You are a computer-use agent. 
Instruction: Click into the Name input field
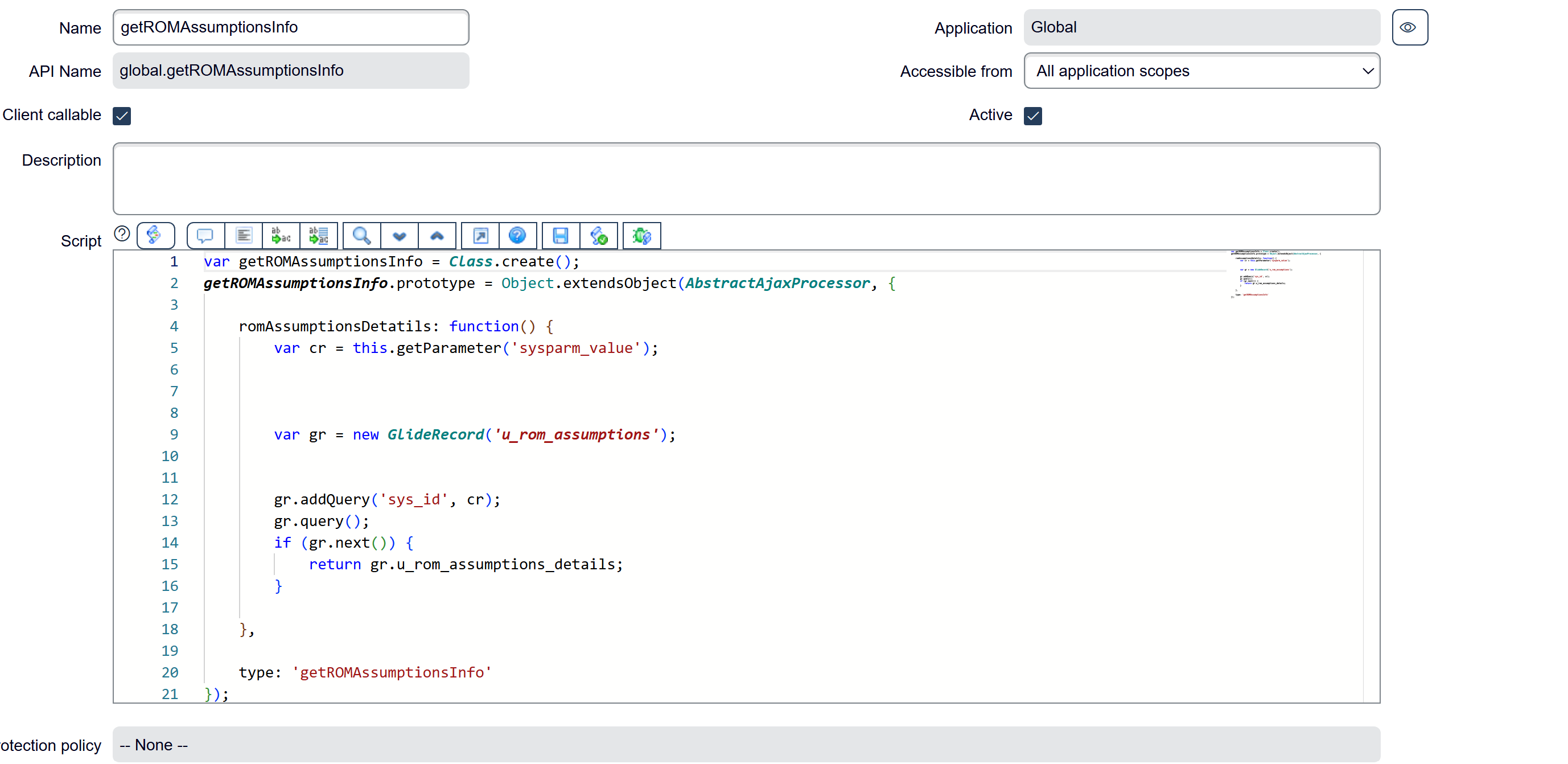click(x=290, y=27)
